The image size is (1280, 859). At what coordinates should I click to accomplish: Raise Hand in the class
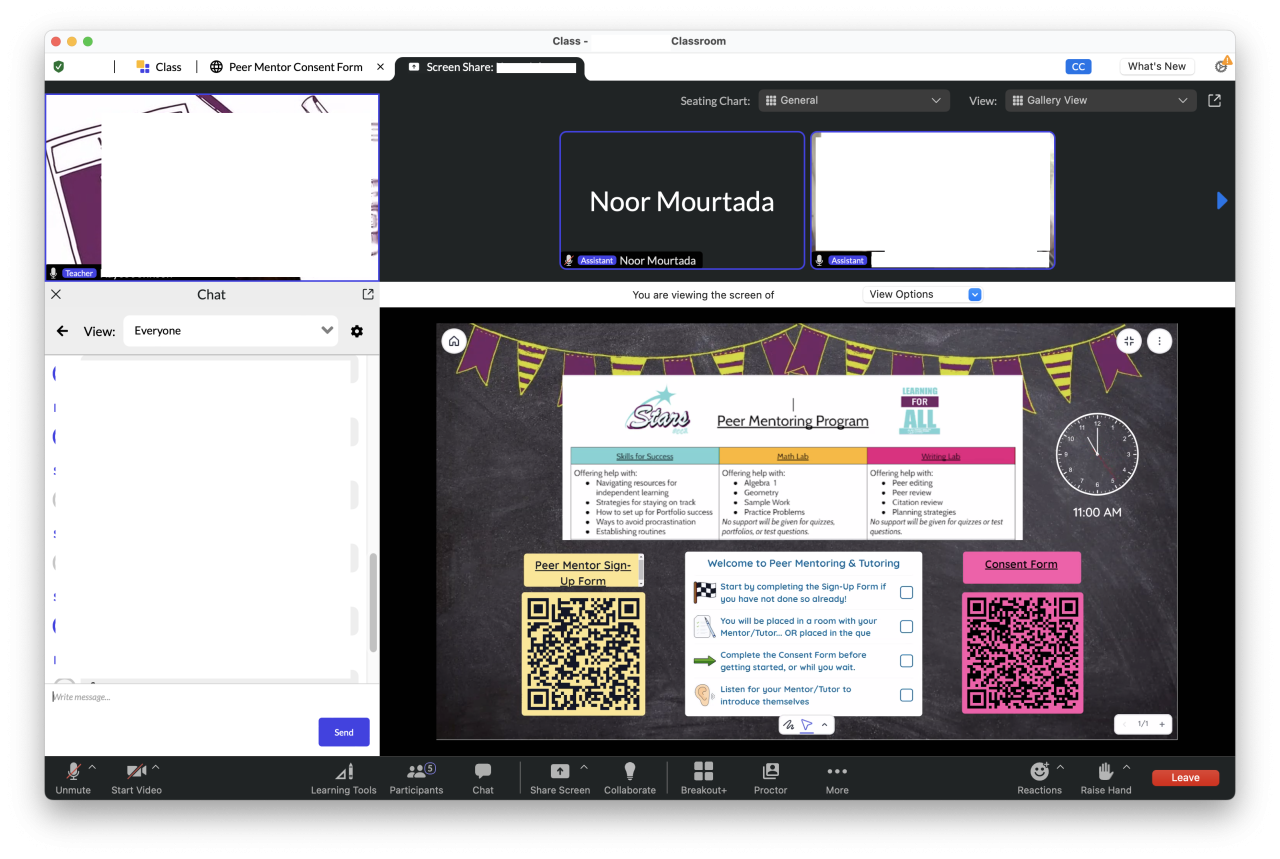coord(1106,777)
